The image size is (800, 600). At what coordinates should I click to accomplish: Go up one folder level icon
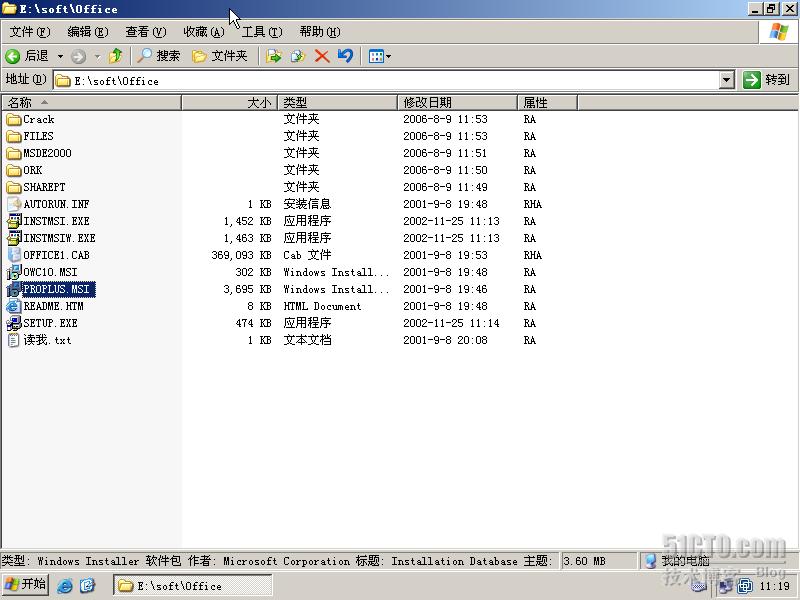pyautogui.click(x=116, y=56)
